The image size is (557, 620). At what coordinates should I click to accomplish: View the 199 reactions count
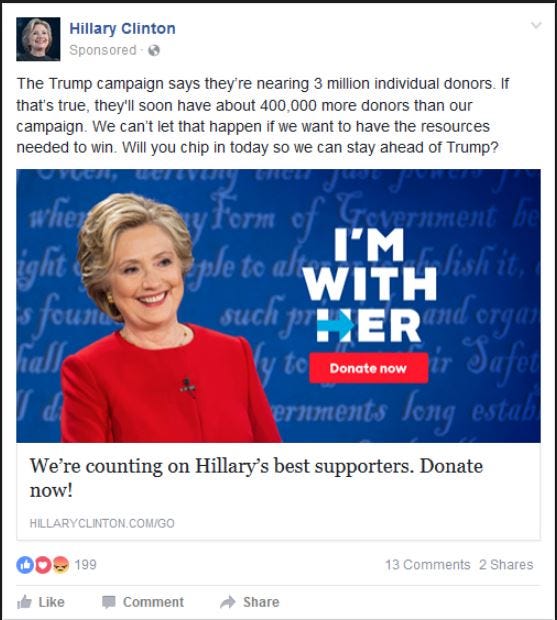coord(85,565)
